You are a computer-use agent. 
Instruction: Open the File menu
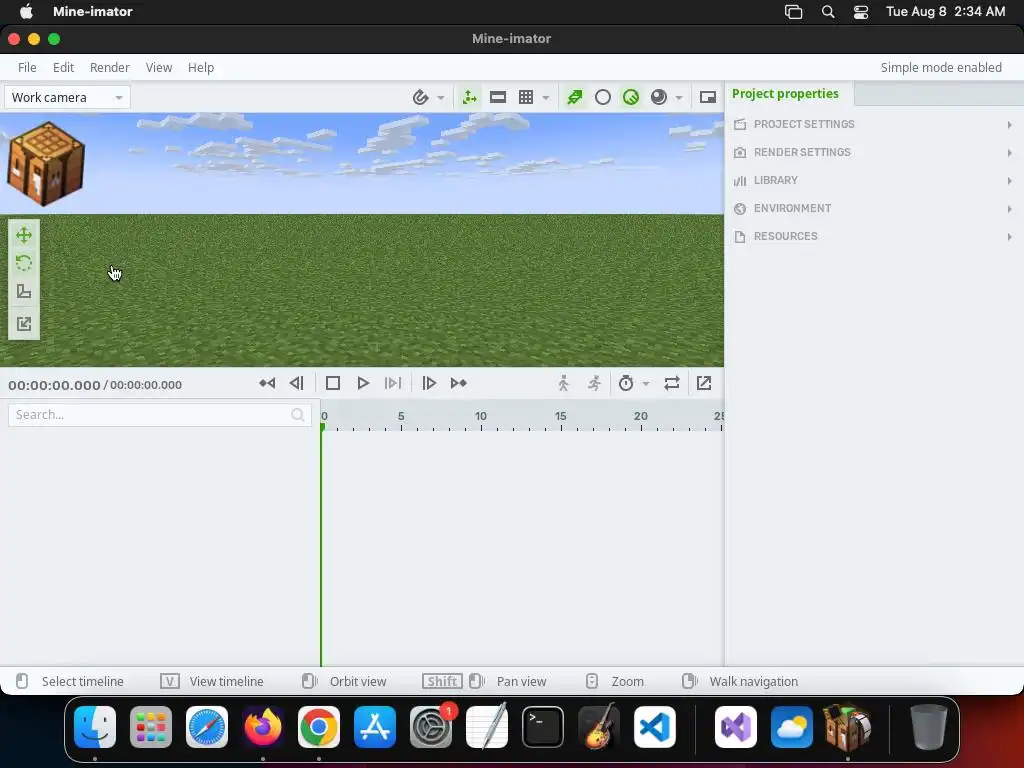(x=27, y=67)
